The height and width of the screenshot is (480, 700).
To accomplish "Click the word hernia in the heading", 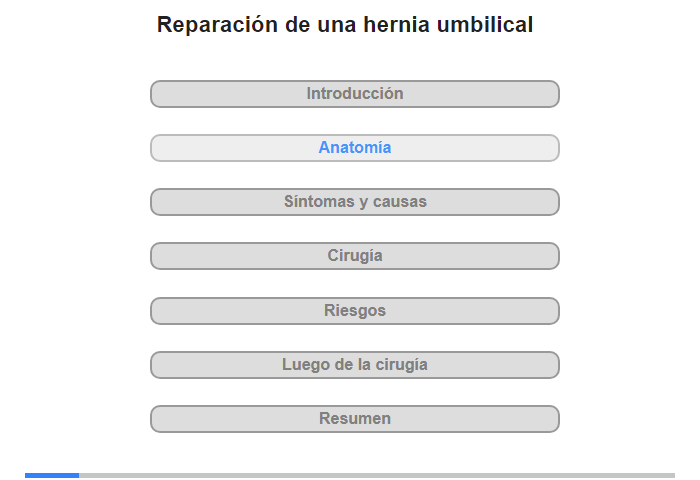I will (x=397, y=25).
